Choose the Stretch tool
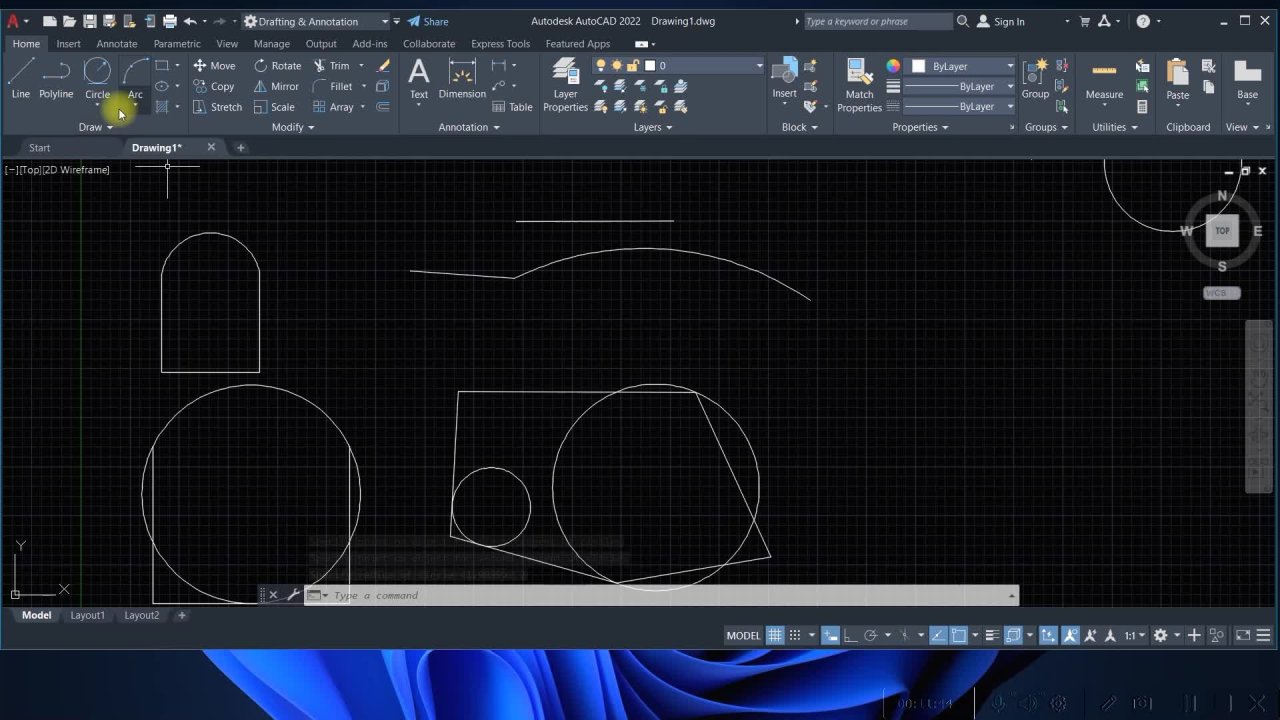The height and width of the screenshot is (720, 1280). pyautogui.click(x=217, y=107)
